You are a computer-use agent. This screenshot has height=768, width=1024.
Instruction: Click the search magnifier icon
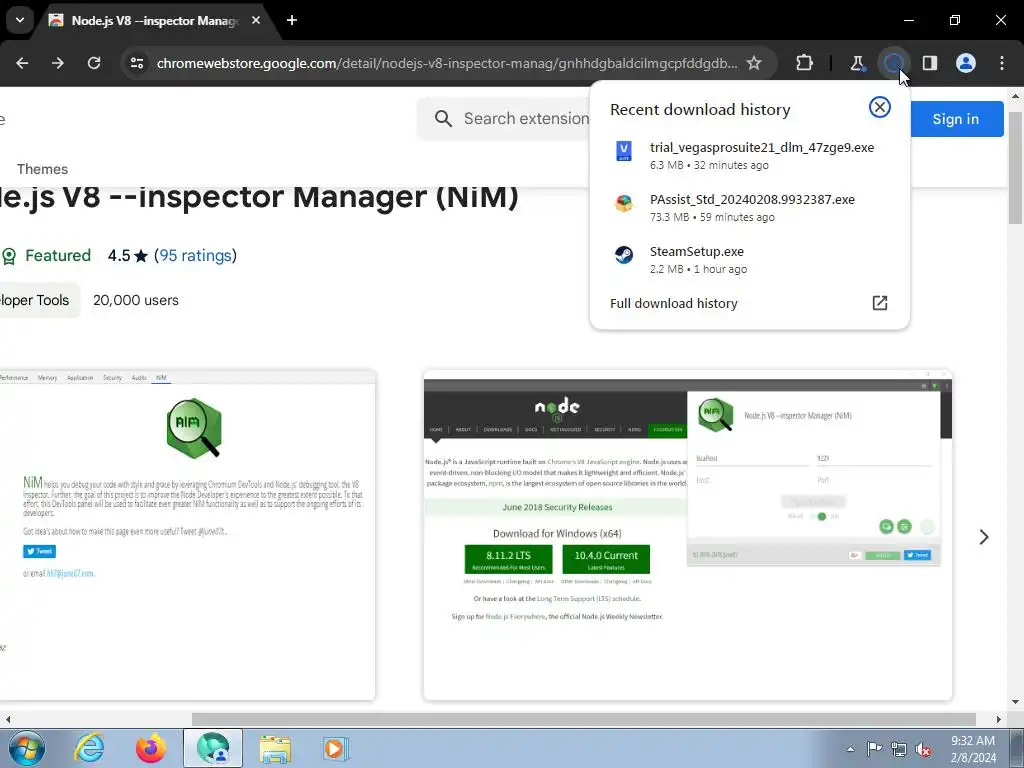[x=443, y=118]
